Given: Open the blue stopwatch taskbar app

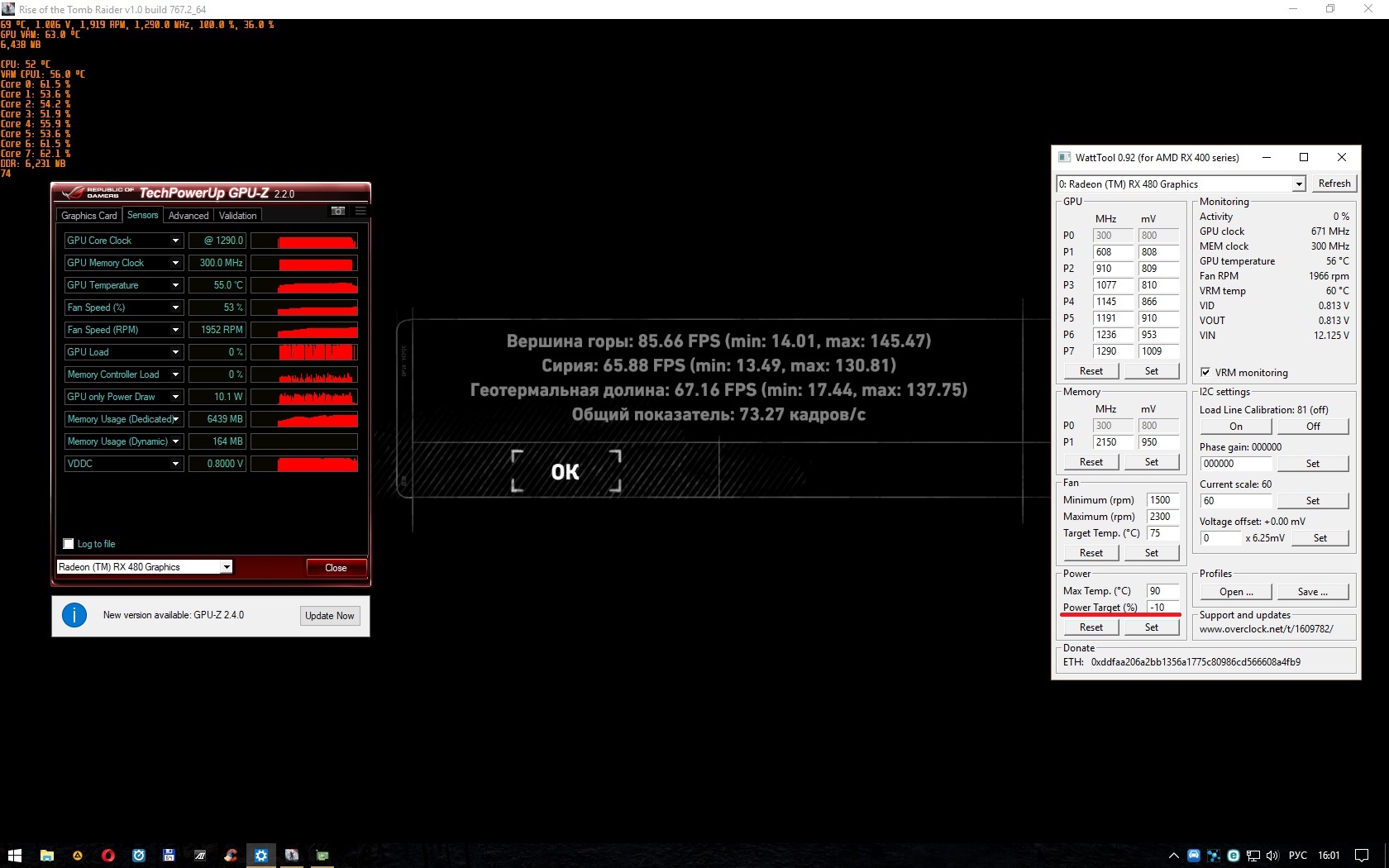Looking at the screenshot, I should pos(139,856).
